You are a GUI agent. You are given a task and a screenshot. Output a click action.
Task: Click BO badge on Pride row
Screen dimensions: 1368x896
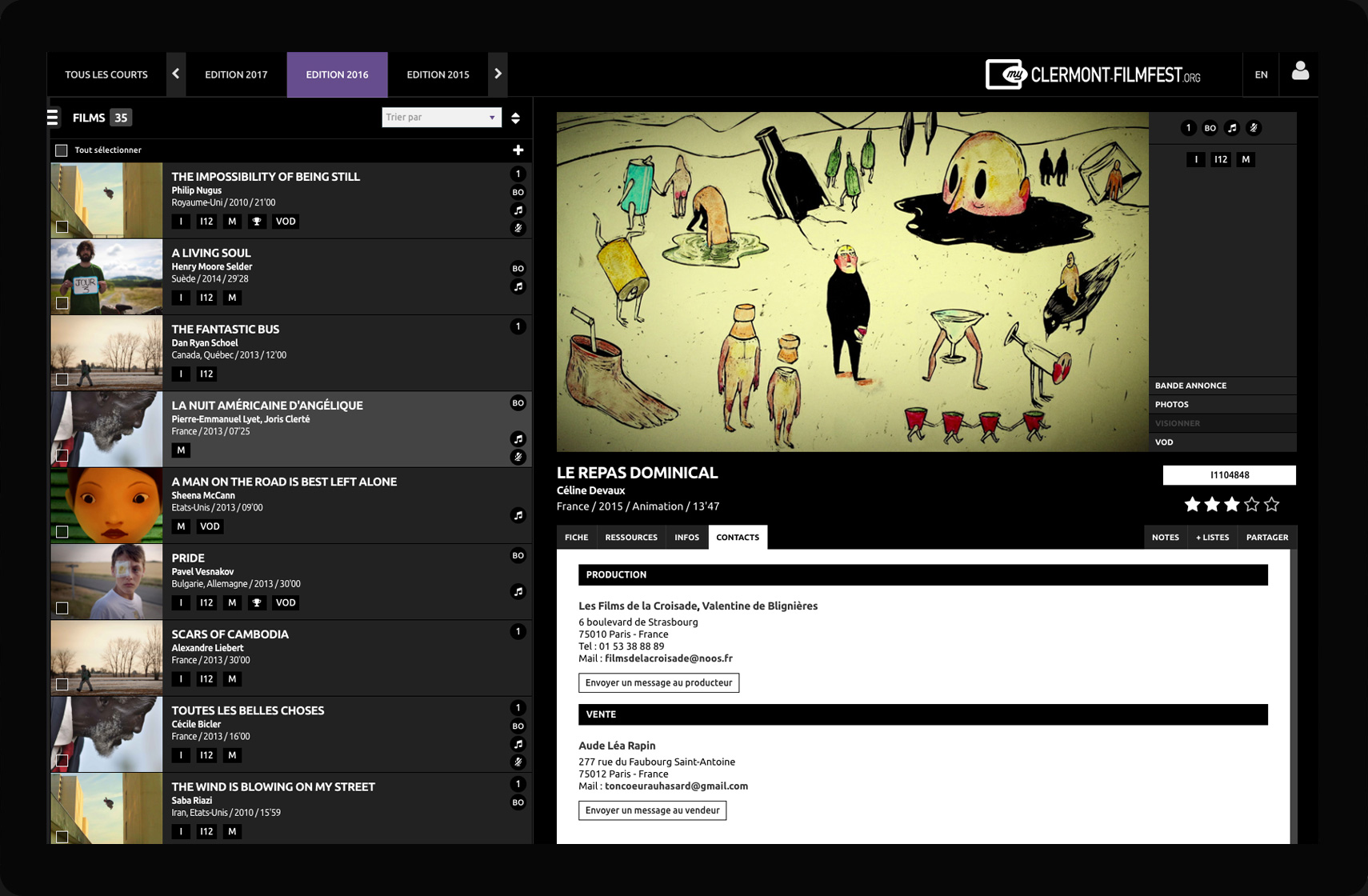(x=518, y=555)
